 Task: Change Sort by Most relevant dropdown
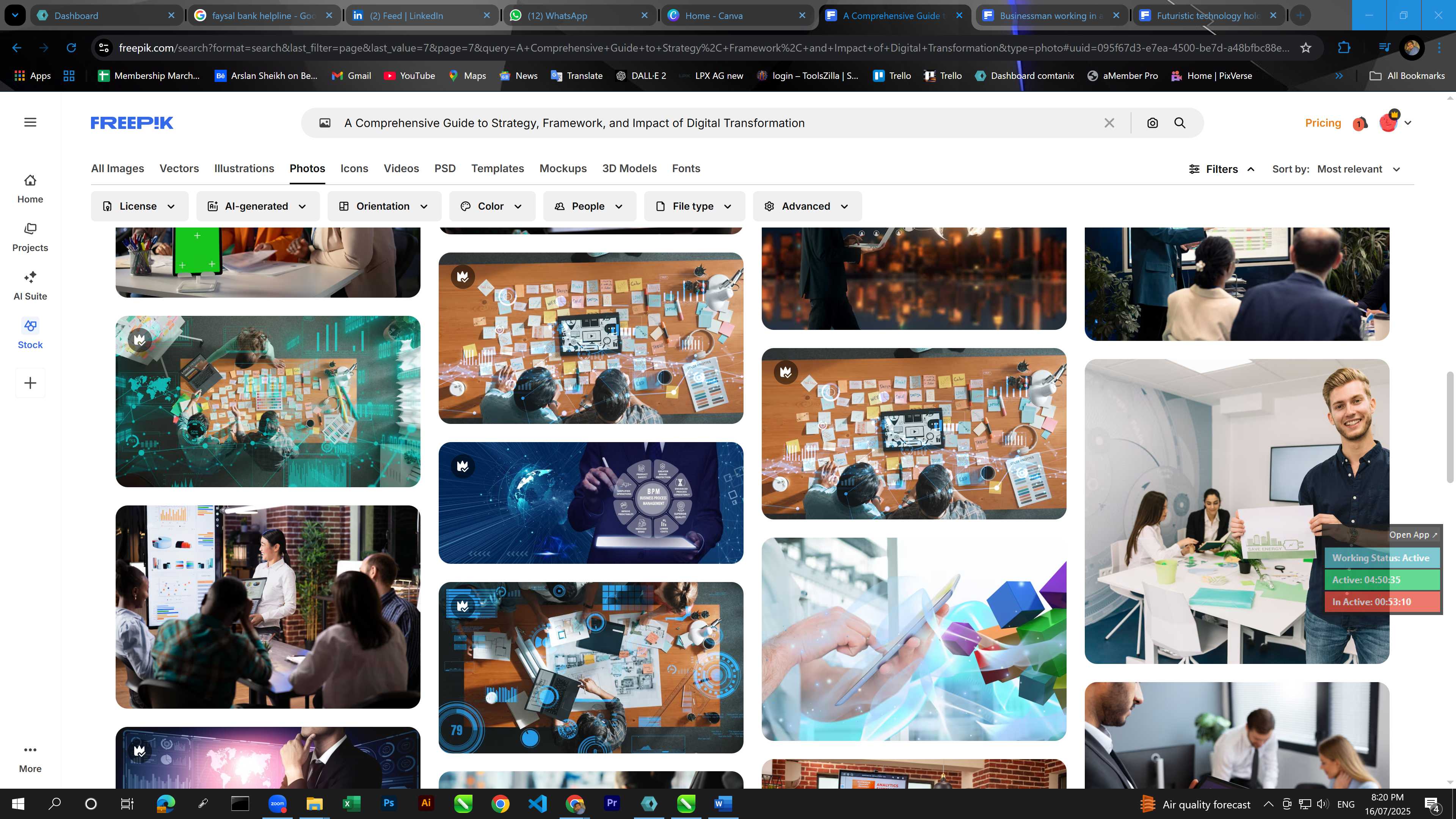(x=1358, y=169)
